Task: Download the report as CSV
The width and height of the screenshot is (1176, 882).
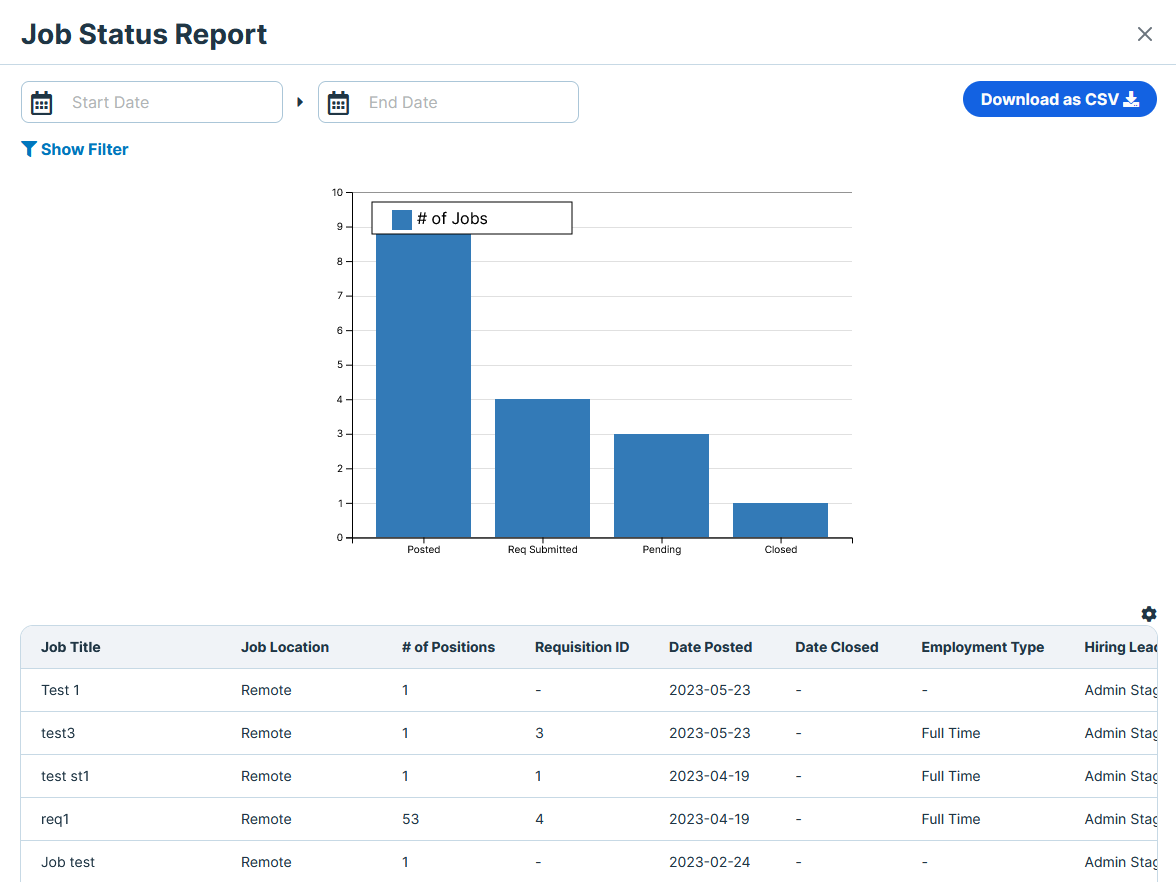Action: point(1059,99)
